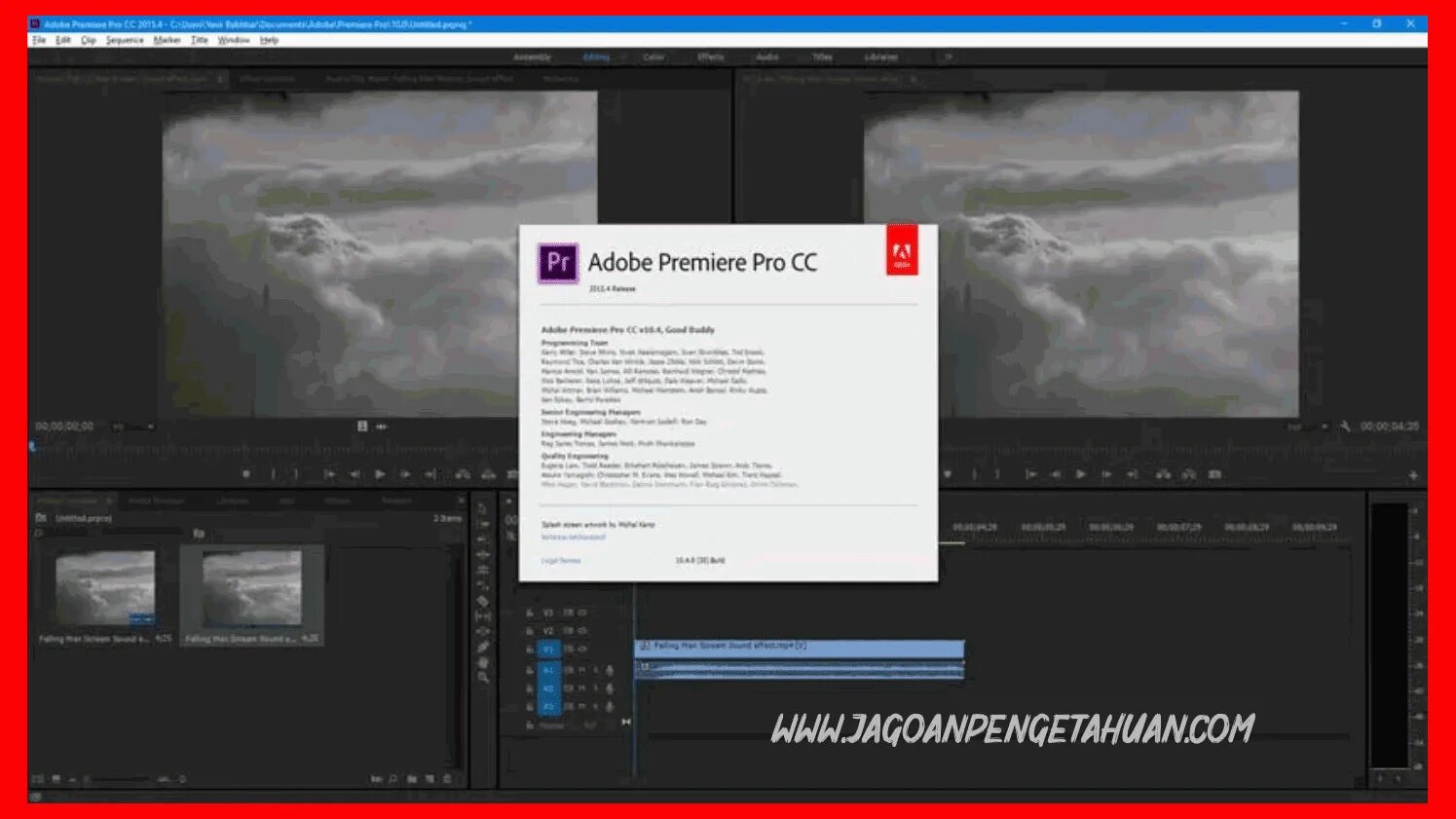The width and height of the screenshot is (1456, 819).
Task: Open Media Browser panel tab
Action: click(156, 501)
